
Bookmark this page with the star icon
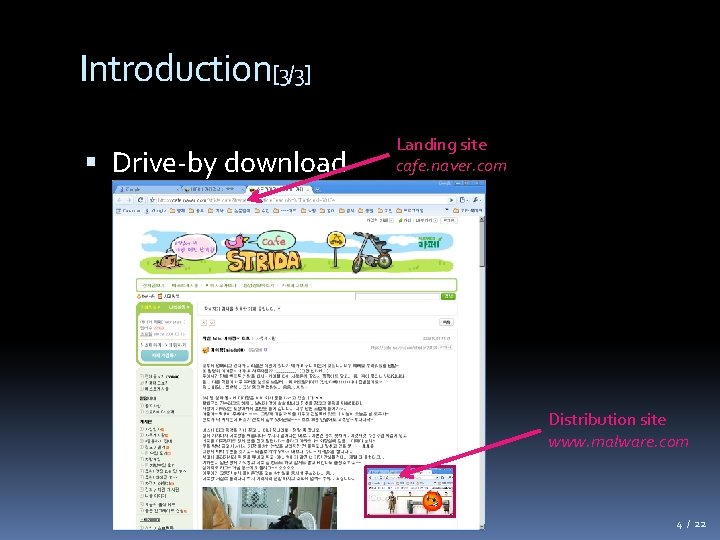click(152, 200)
